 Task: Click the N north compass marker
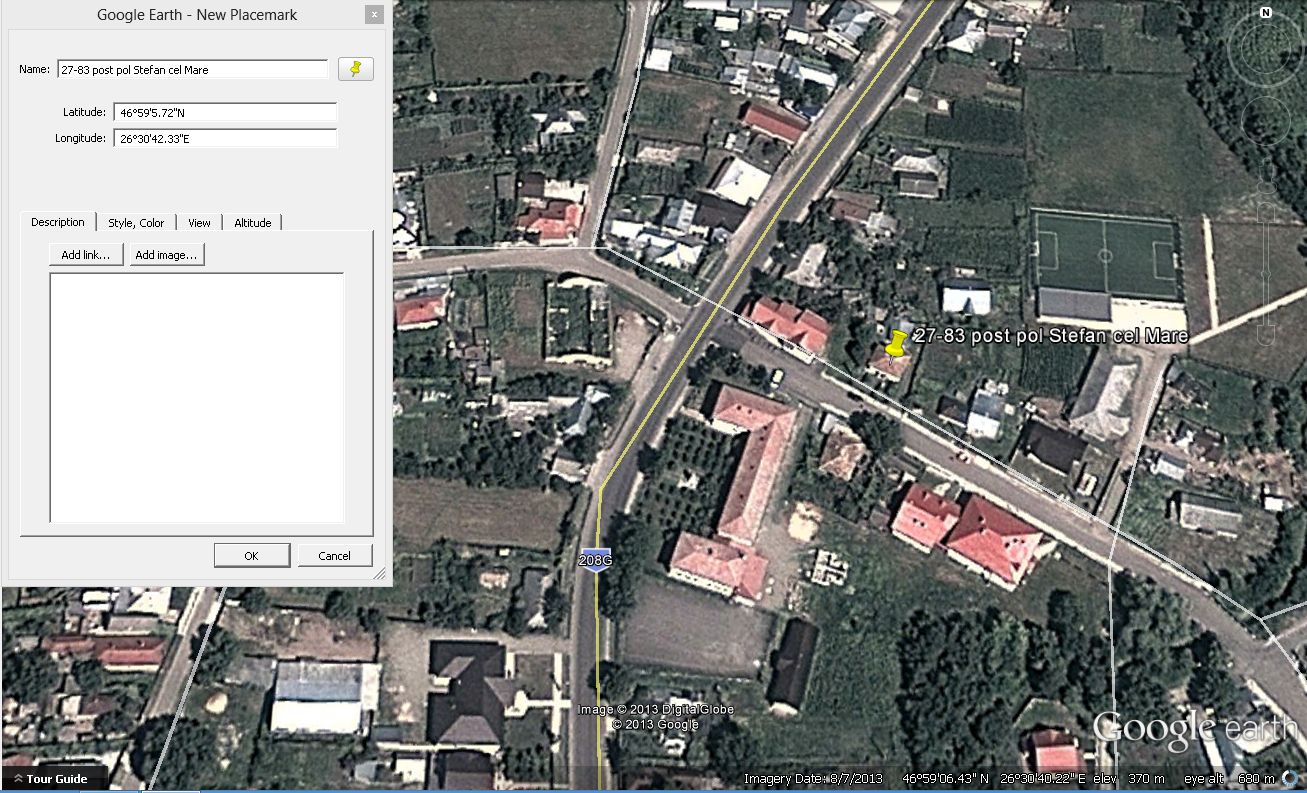tap(1266, 13)
